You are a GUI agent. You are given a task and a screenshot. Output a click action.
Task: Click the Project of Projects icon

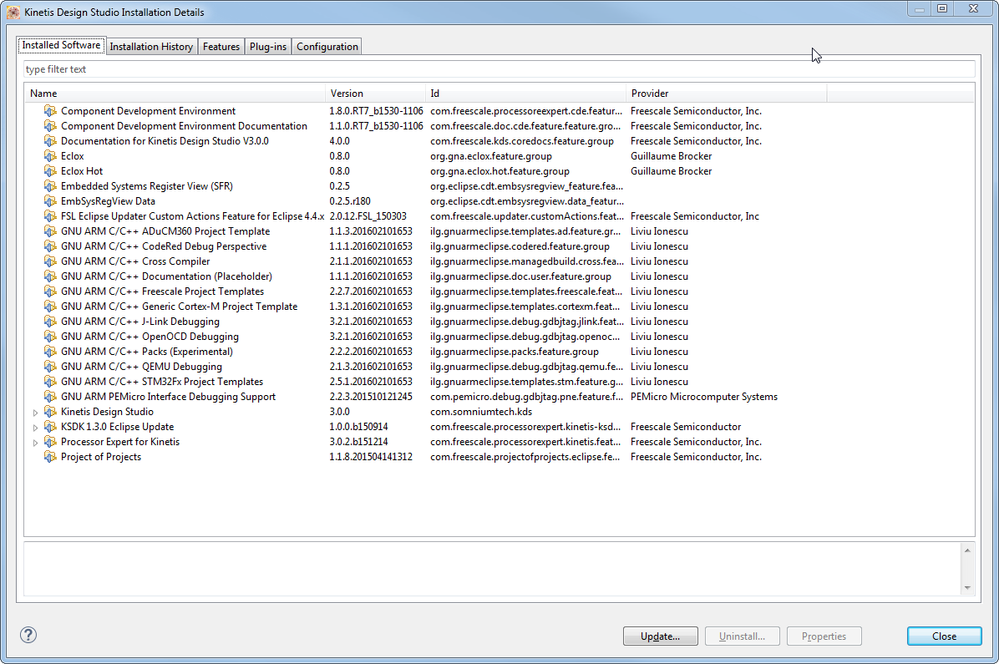(x=50, y=457)
